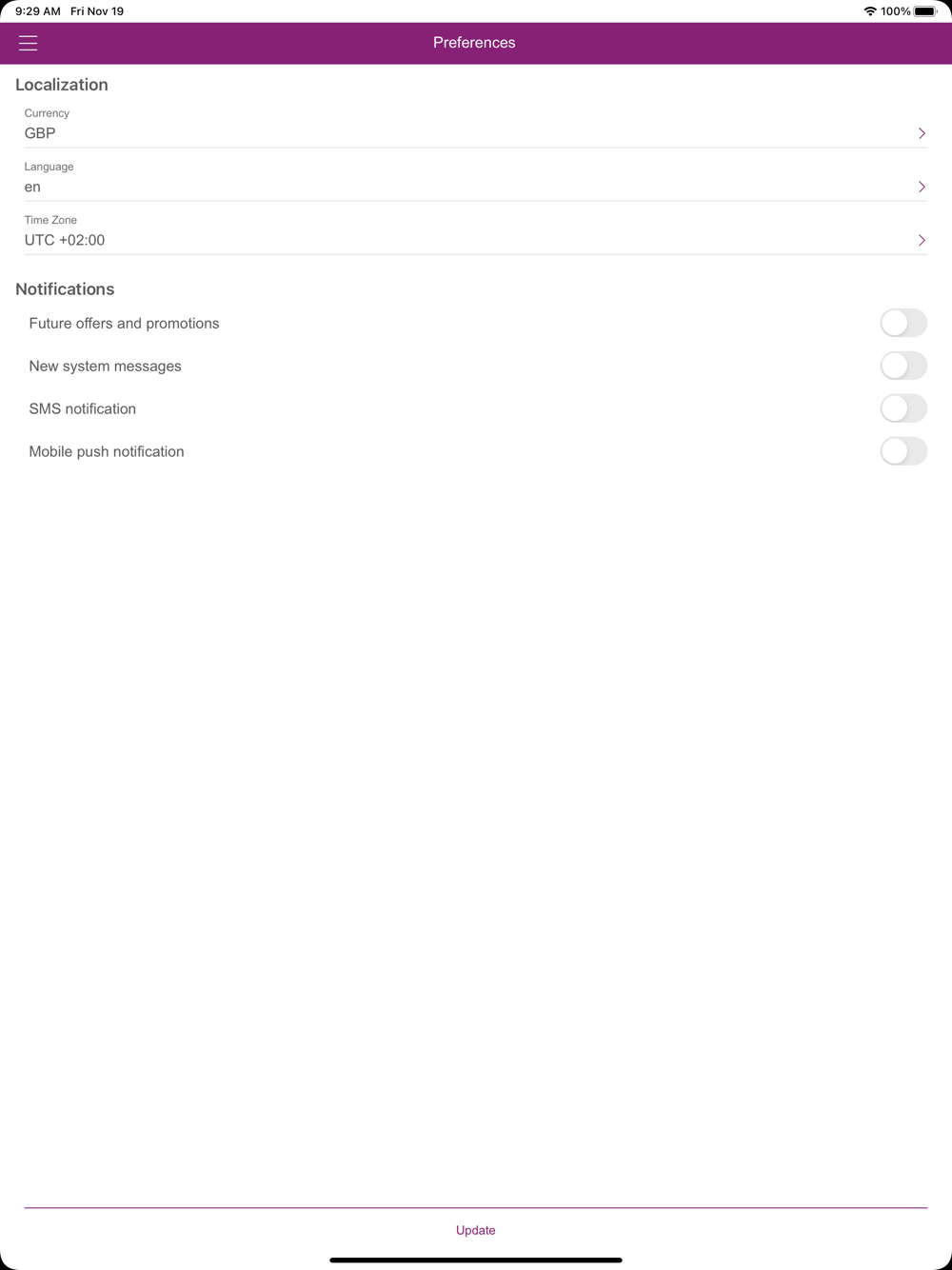Expand the Time Zone chevron arrow
Screen dimensions: 952x1270
pyautogui.click(x=922, y=240)
